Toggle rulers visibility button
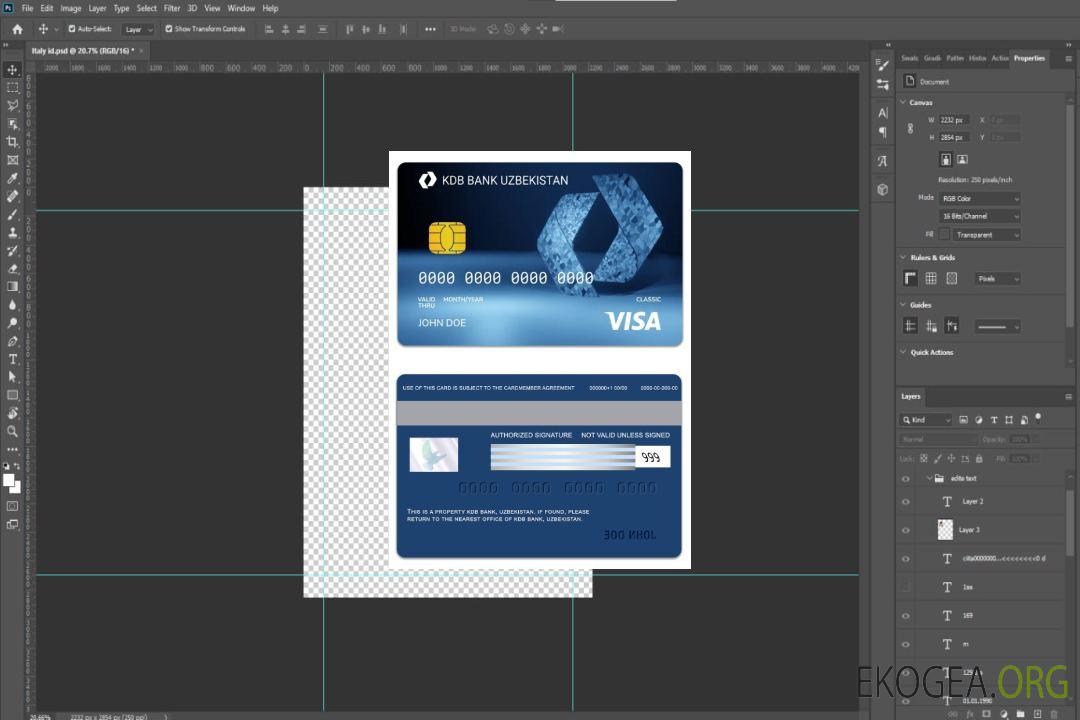Viewport: 1080px width, 720px height. pos(911,278)
